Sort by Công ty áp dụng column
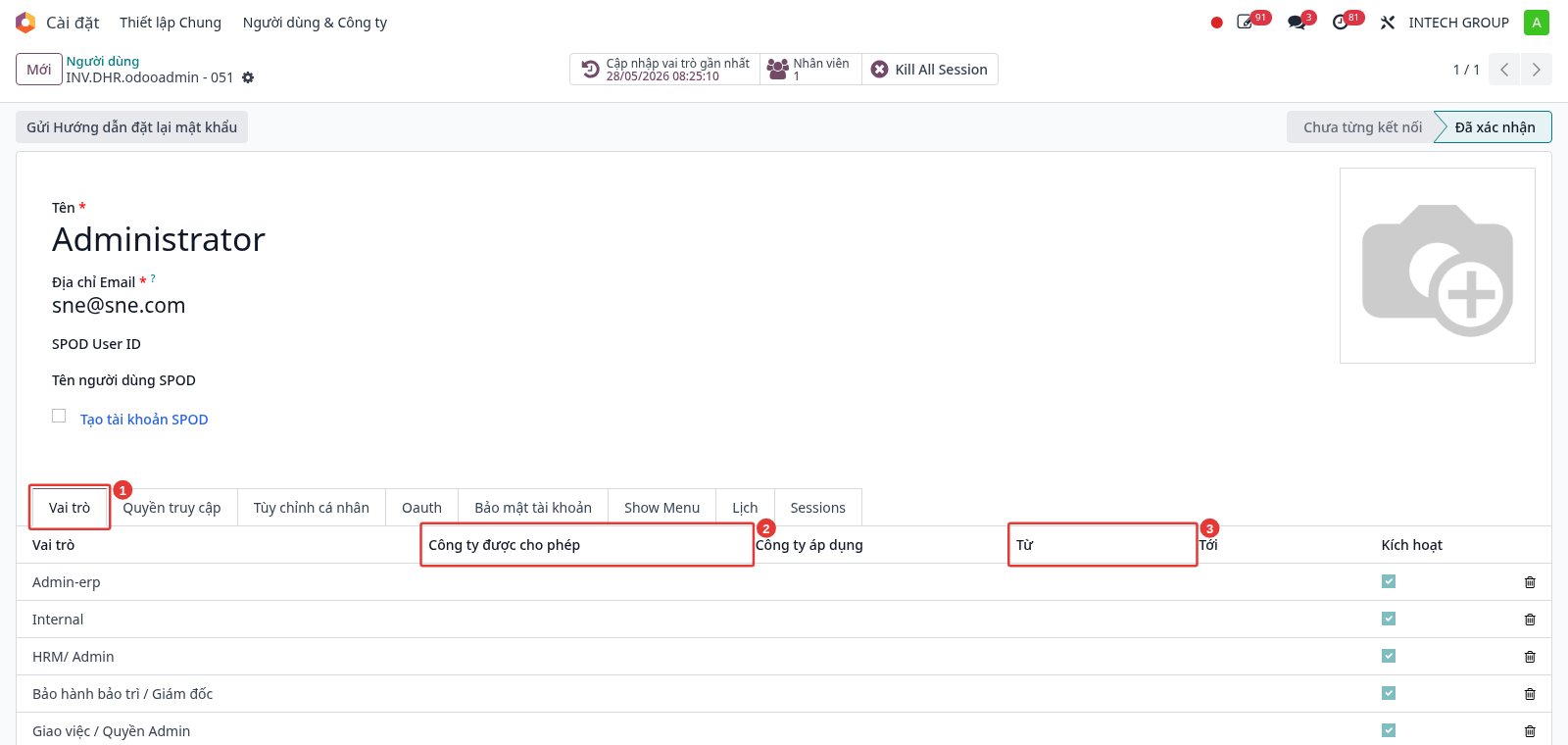Screen dimensions: 1568x745 [809, 545]
